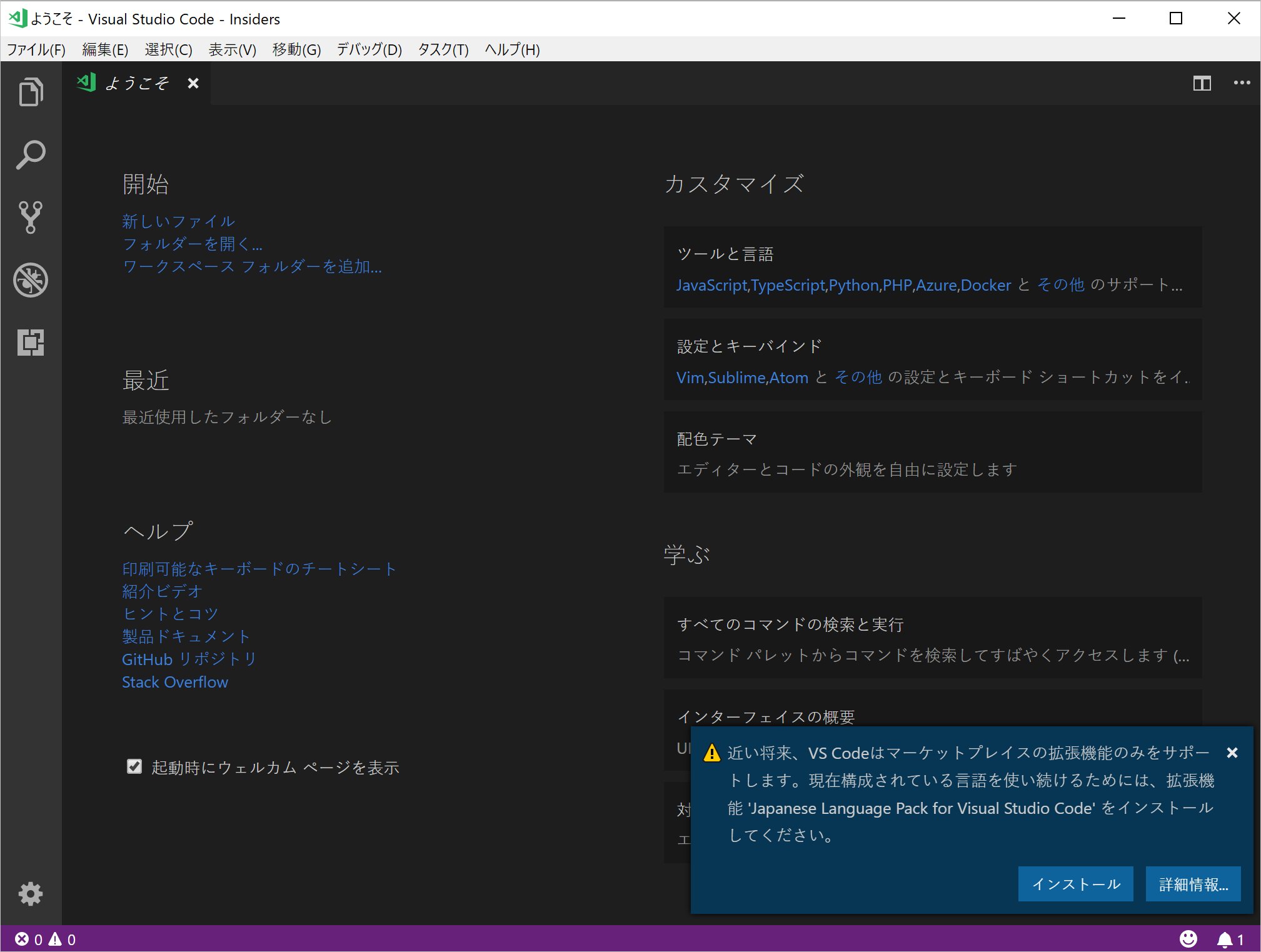Viewport: 1261px width, 952px height.
Task: Click the Python language link
Action: pos(854,285)
